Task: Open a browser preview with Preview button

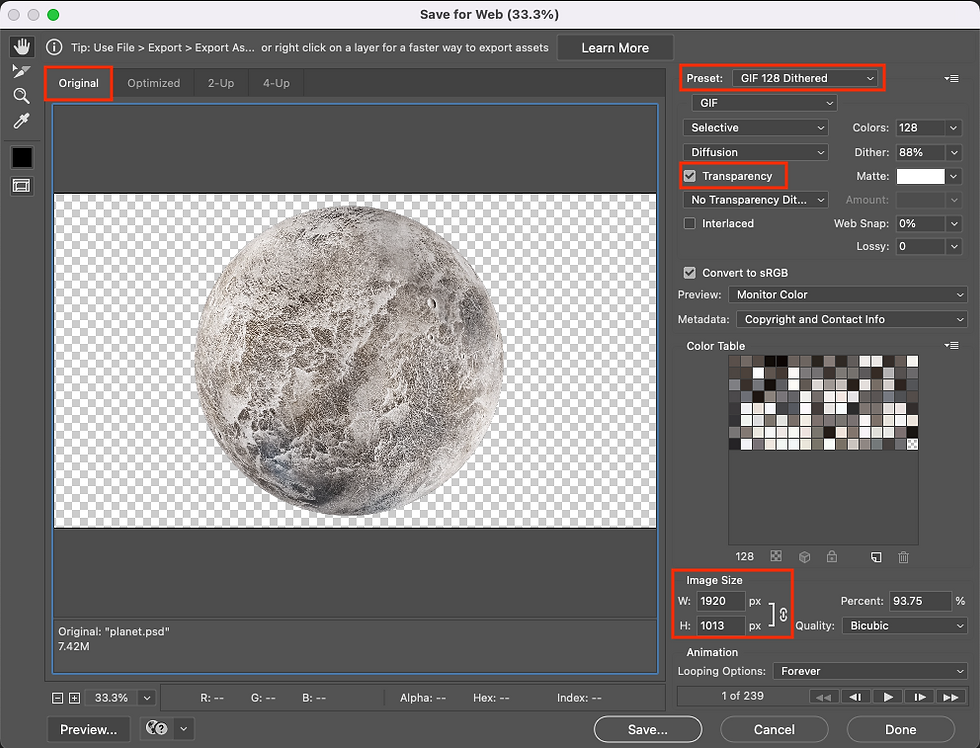Action: click(x=88, y=729)
